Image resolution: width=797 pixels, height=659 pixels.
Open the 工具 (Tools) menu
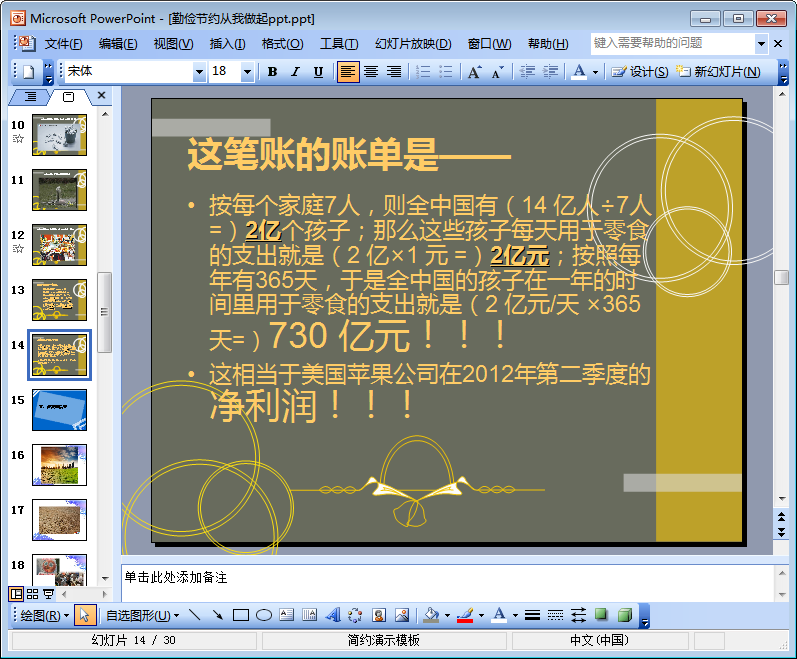point(339,44)
